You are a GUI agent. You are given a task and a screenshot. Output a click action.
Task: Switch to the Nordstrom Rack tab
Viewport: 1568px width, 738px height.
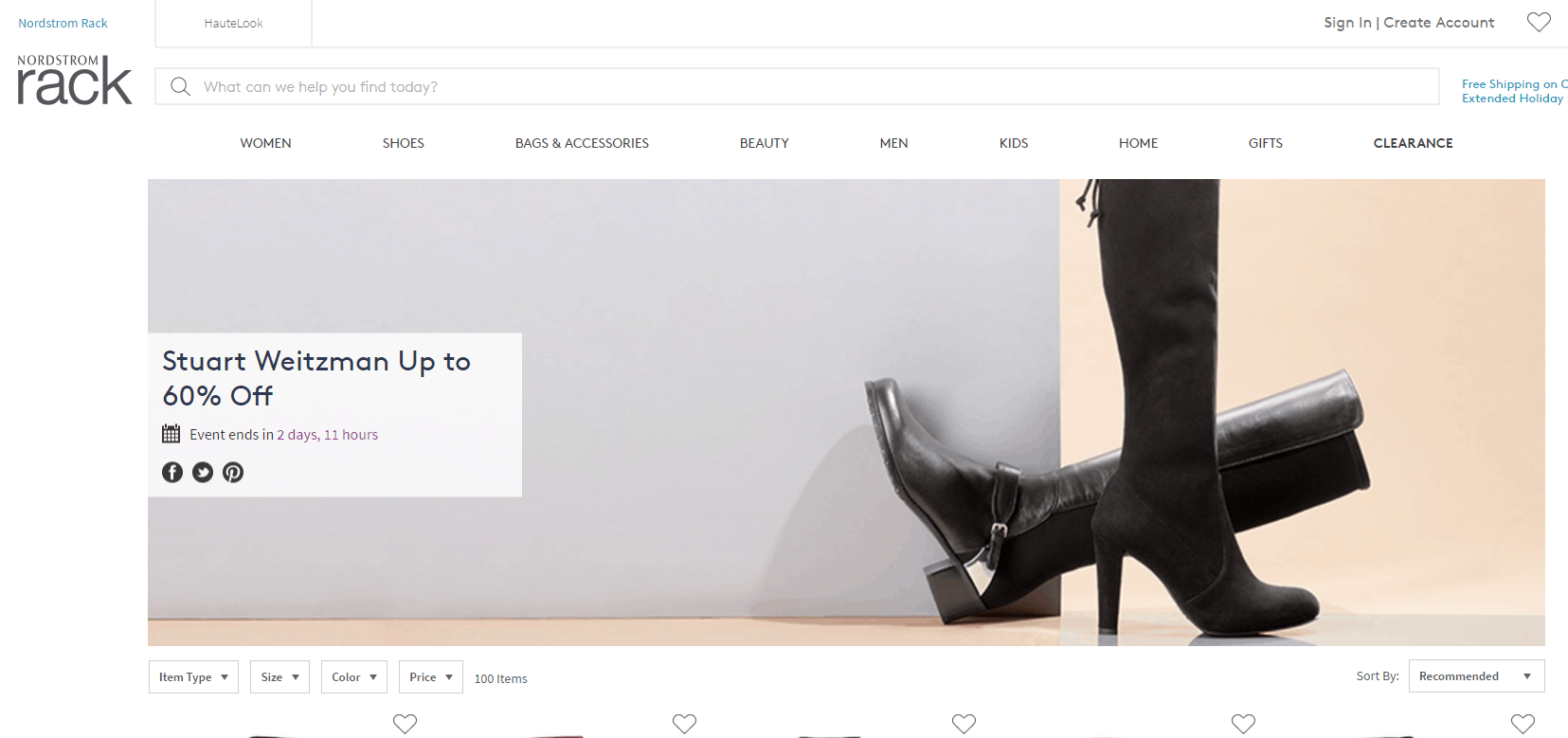63,23
